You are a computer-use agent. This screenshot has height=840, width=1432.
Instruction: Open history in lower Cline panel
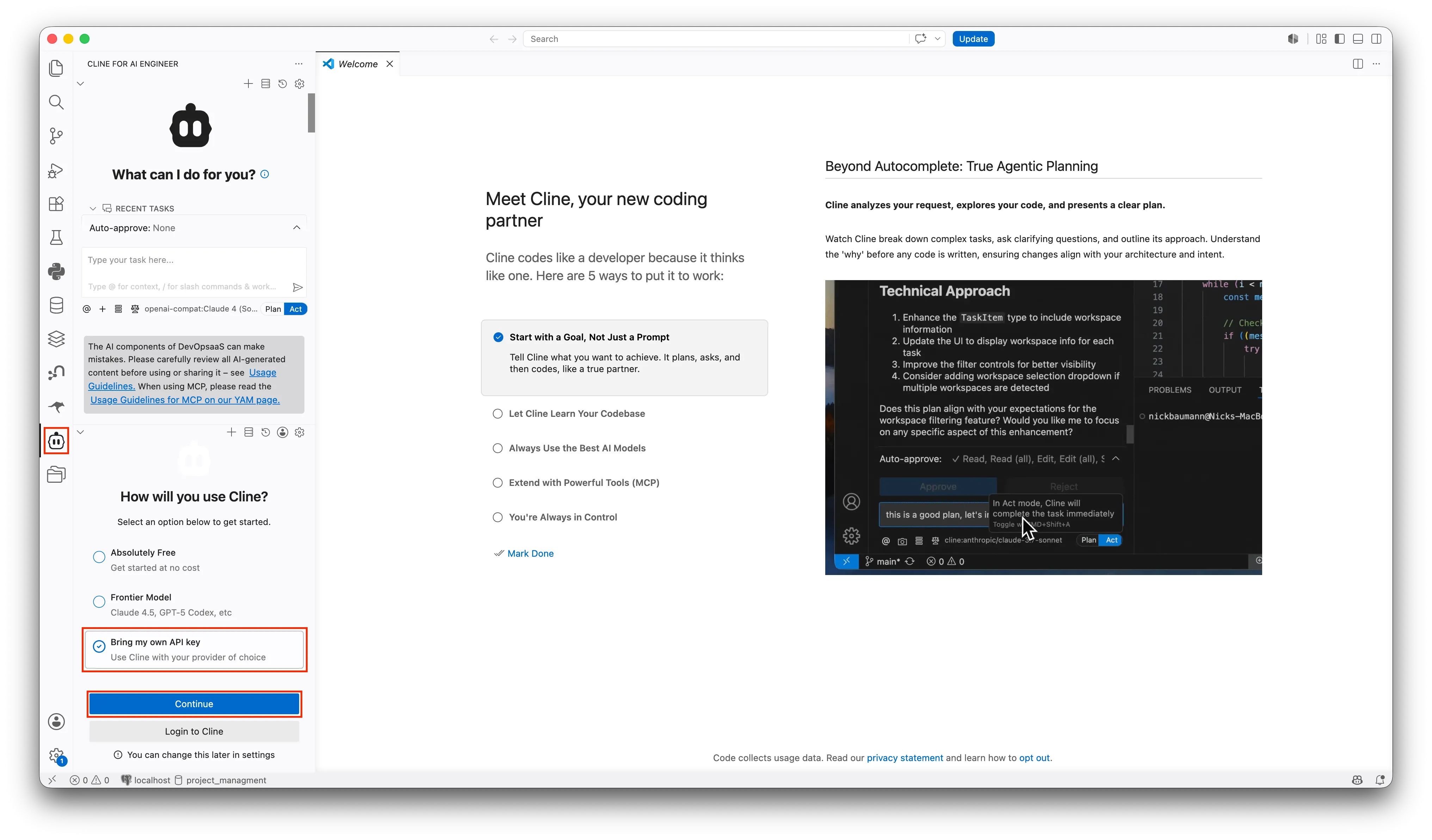265,432
